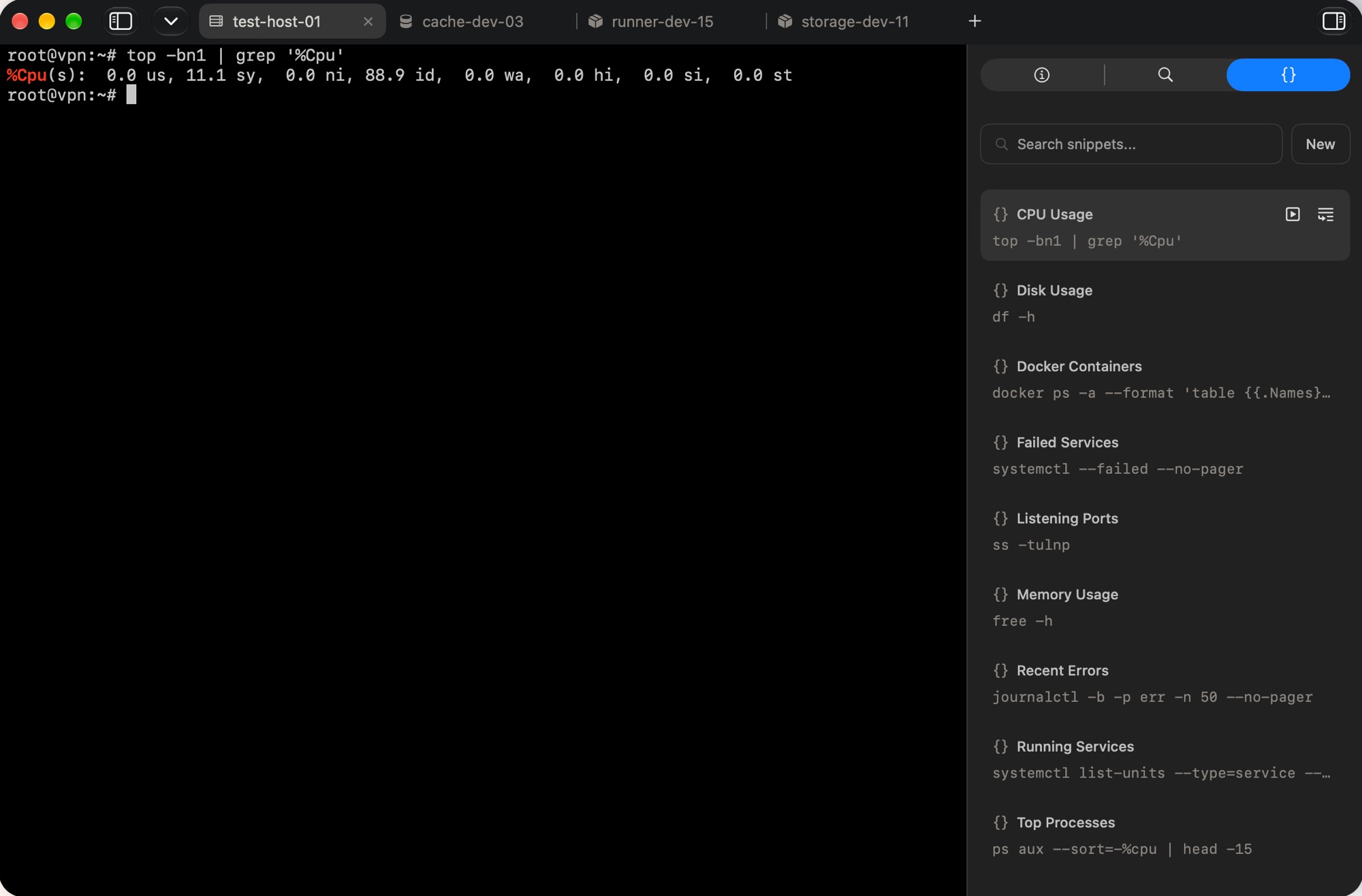Click the %Cpu(s) output line
The image size is (1362, 896).
click(400, 75)
